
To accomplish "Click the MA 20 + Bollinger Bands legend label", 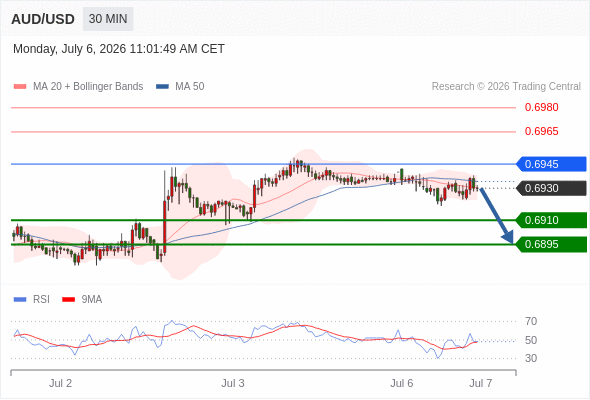I will (x=88, y=87).
